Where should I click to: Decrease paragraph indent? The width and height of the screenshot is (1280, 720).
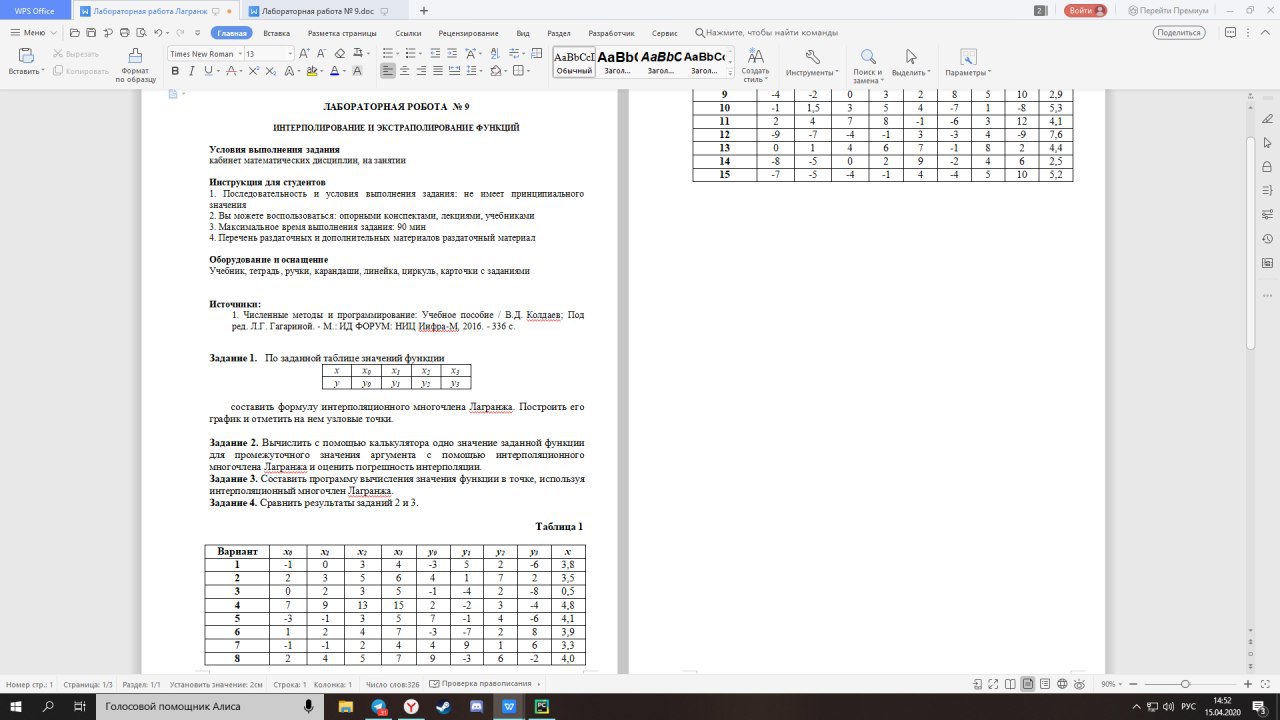(437, 54)
